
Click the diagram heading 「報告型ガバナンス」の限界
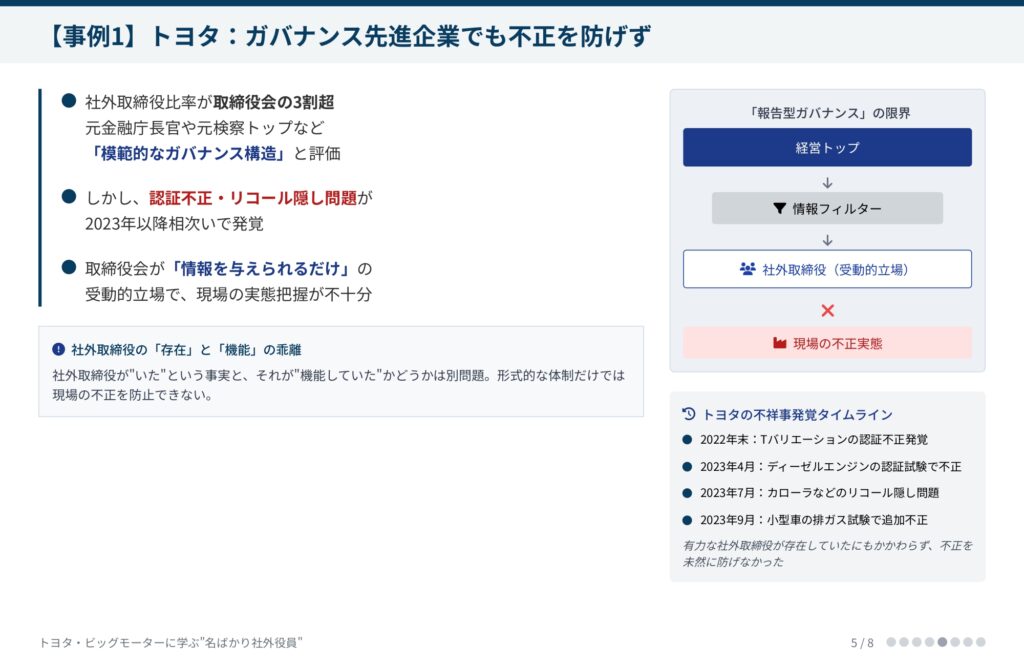(x=827, y=113)
